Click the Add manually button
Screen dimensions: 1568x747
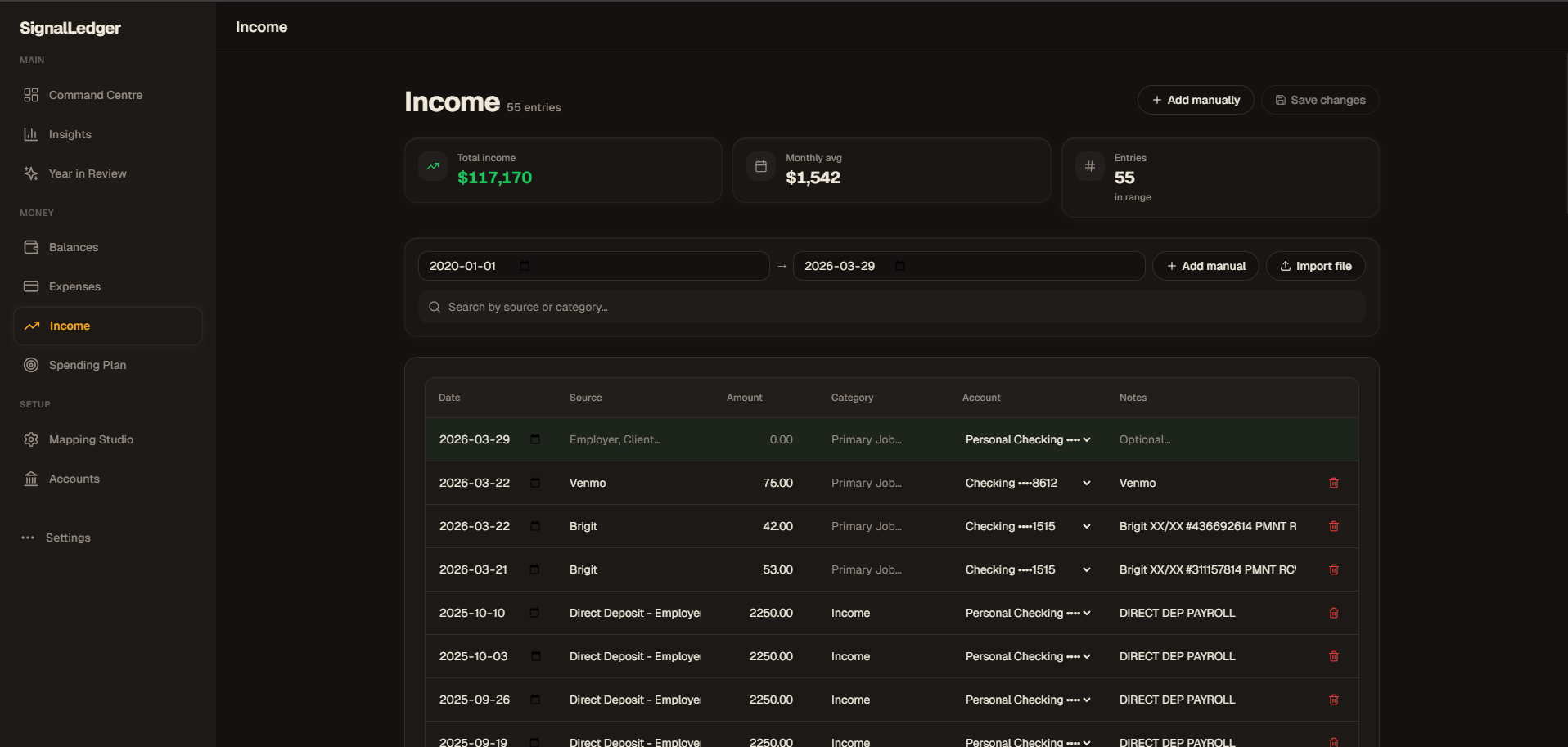tap(1195, 100)
